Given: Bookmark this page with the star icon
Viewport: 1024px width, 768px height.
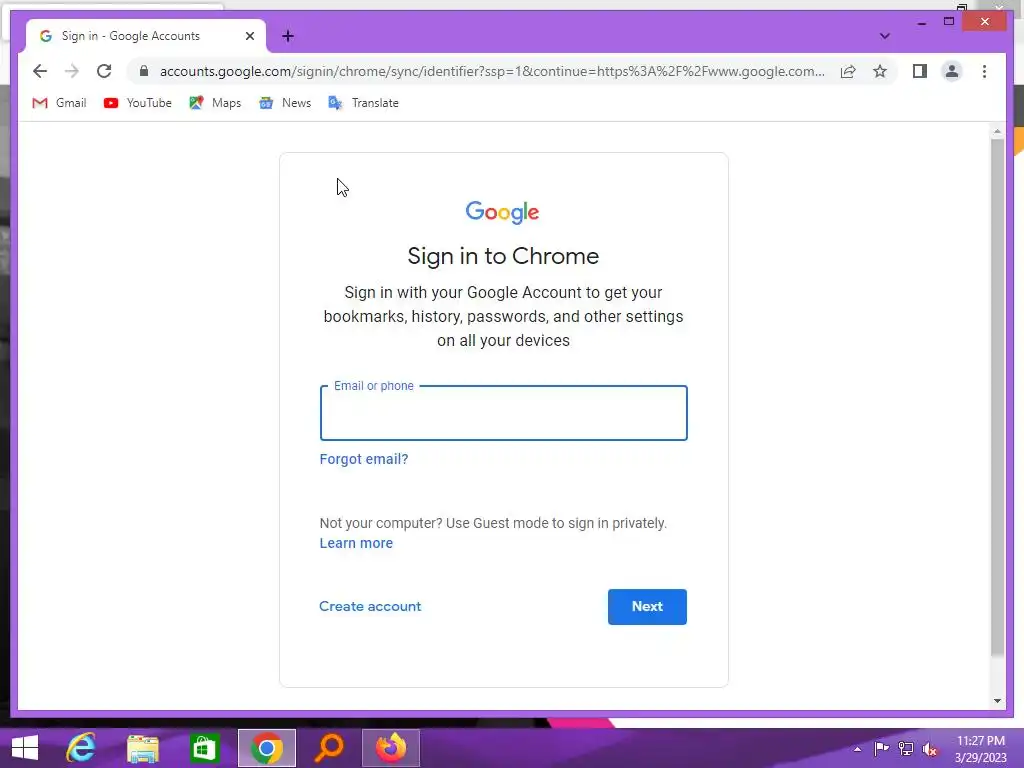Looking at the screenshot, I should pos(880,71).
